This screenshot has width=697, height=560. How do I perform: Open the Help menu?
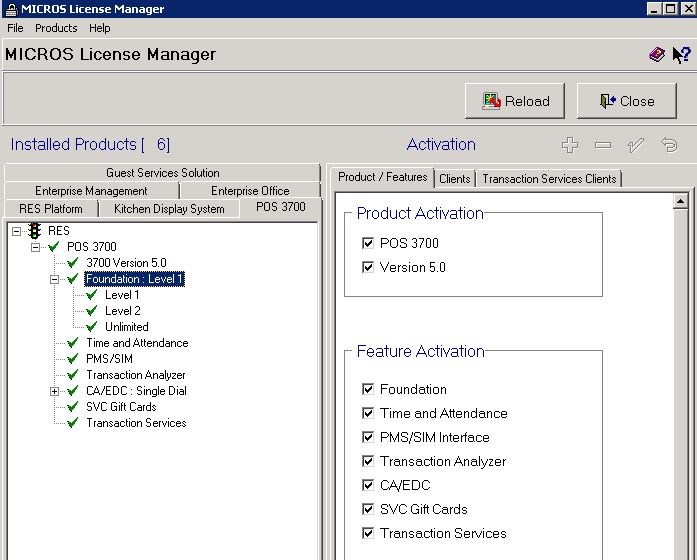coord(100,28)
